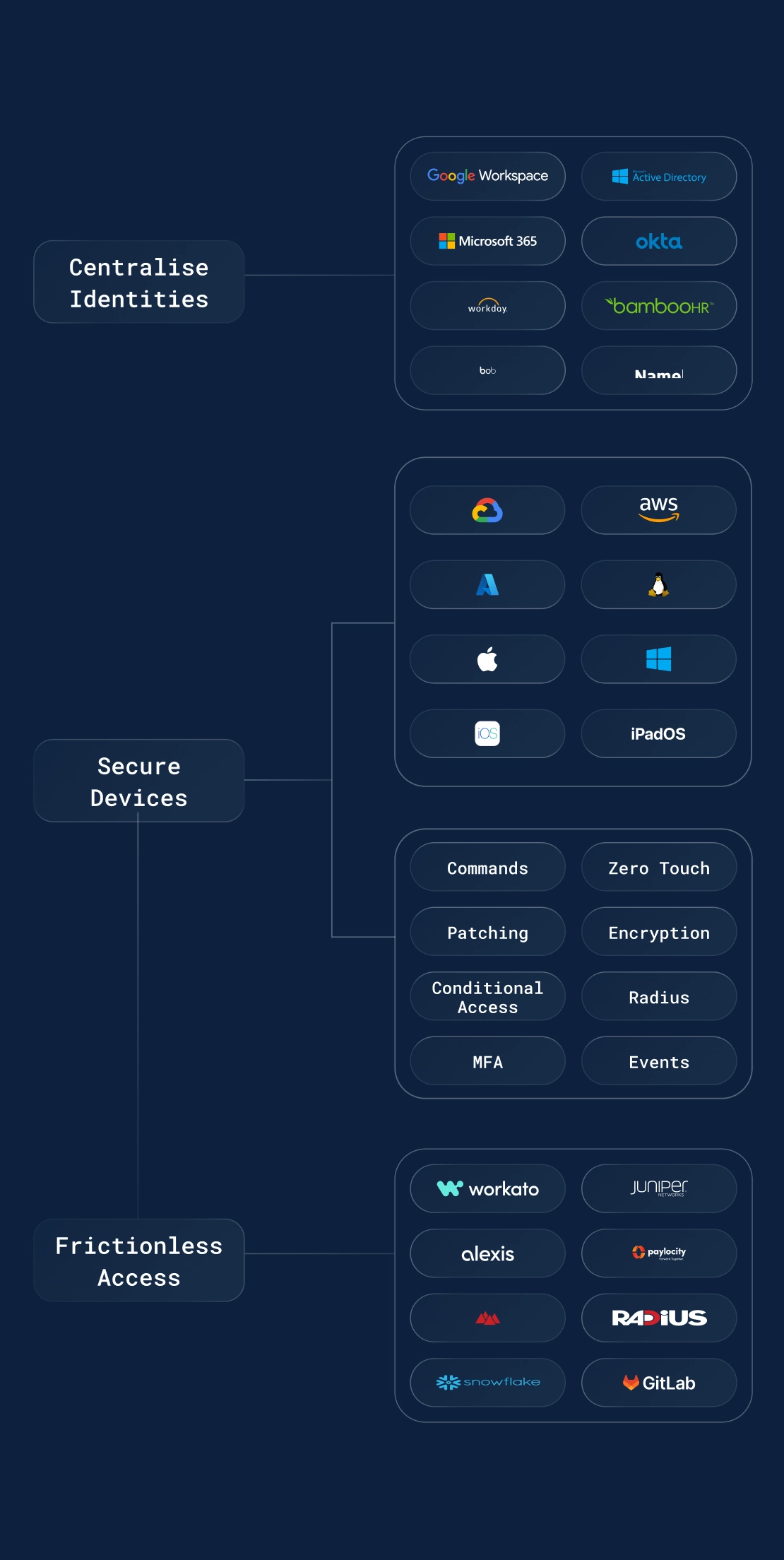This screenshot has width=784, height=1560.
Task: Select the Active Directory logo pill
Action: [x=659, y=176]
